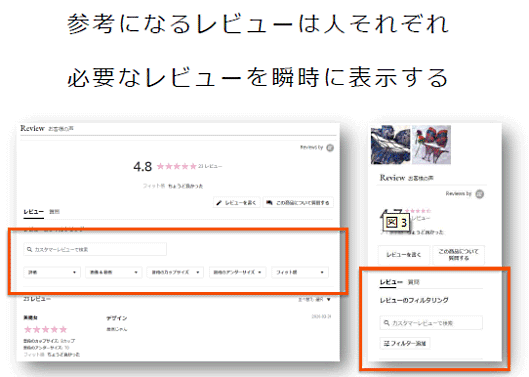Open the red lingerie product thumbnail

431,145
